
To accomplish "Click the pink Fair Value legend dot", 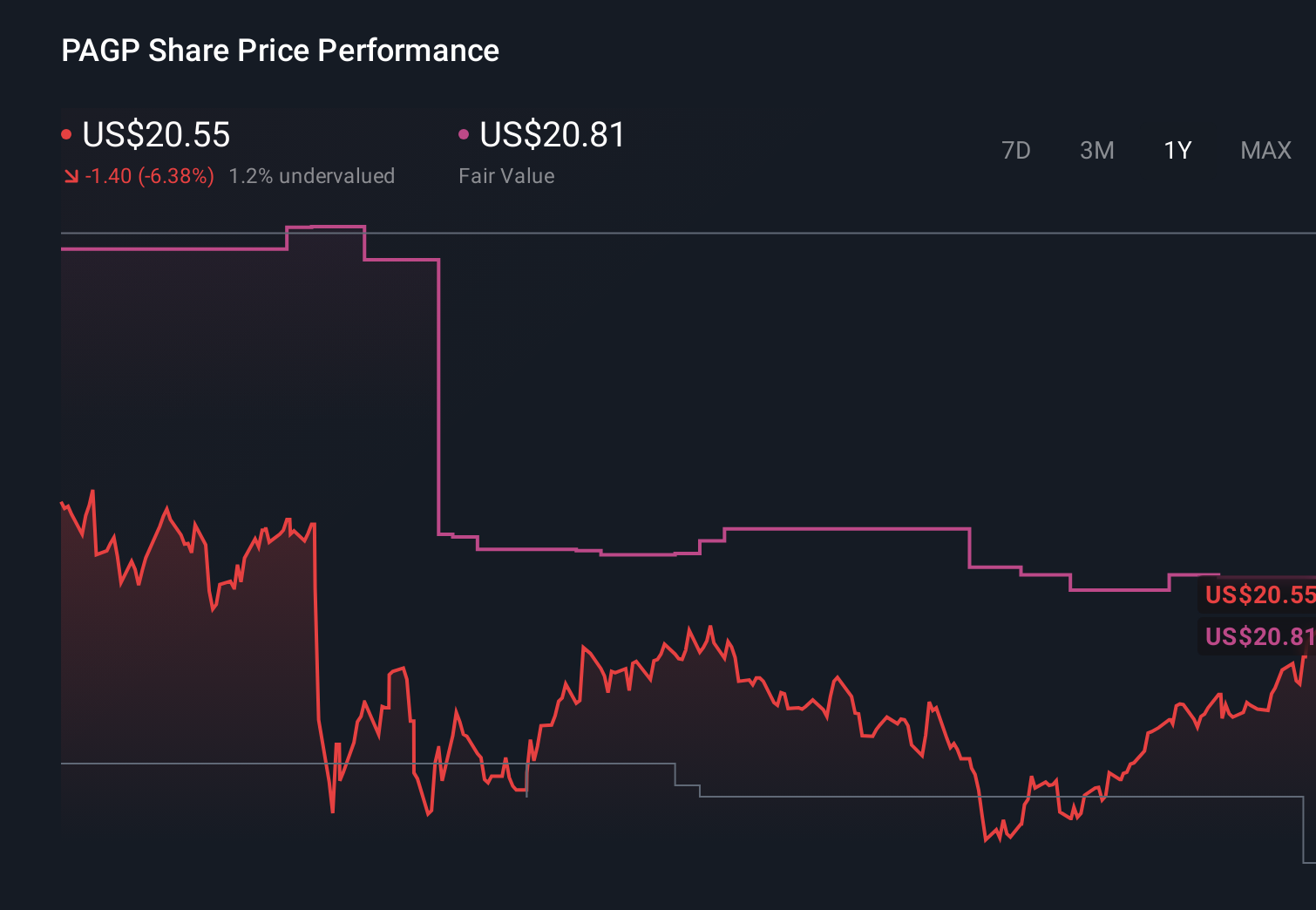I will (465, 133).
